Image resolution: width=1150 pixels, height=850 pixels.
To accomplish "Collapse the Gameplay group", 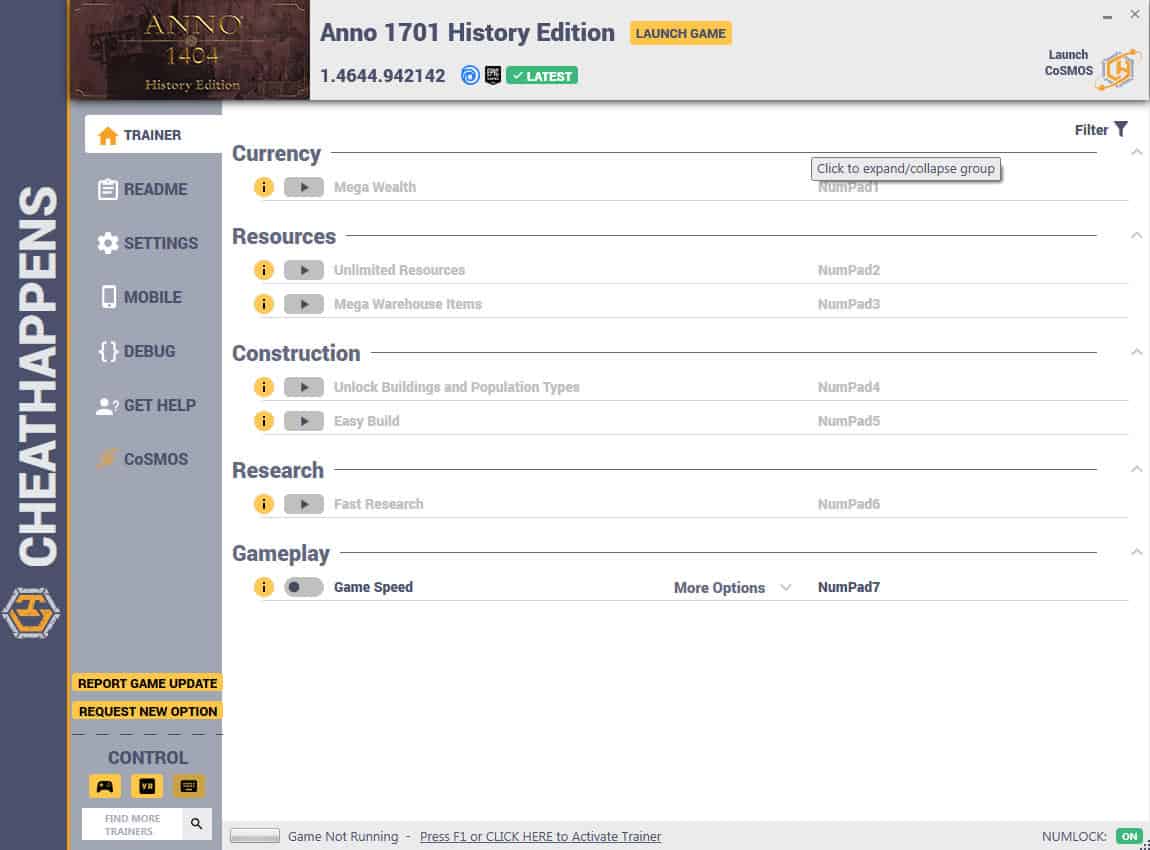I will (1136, 552).
